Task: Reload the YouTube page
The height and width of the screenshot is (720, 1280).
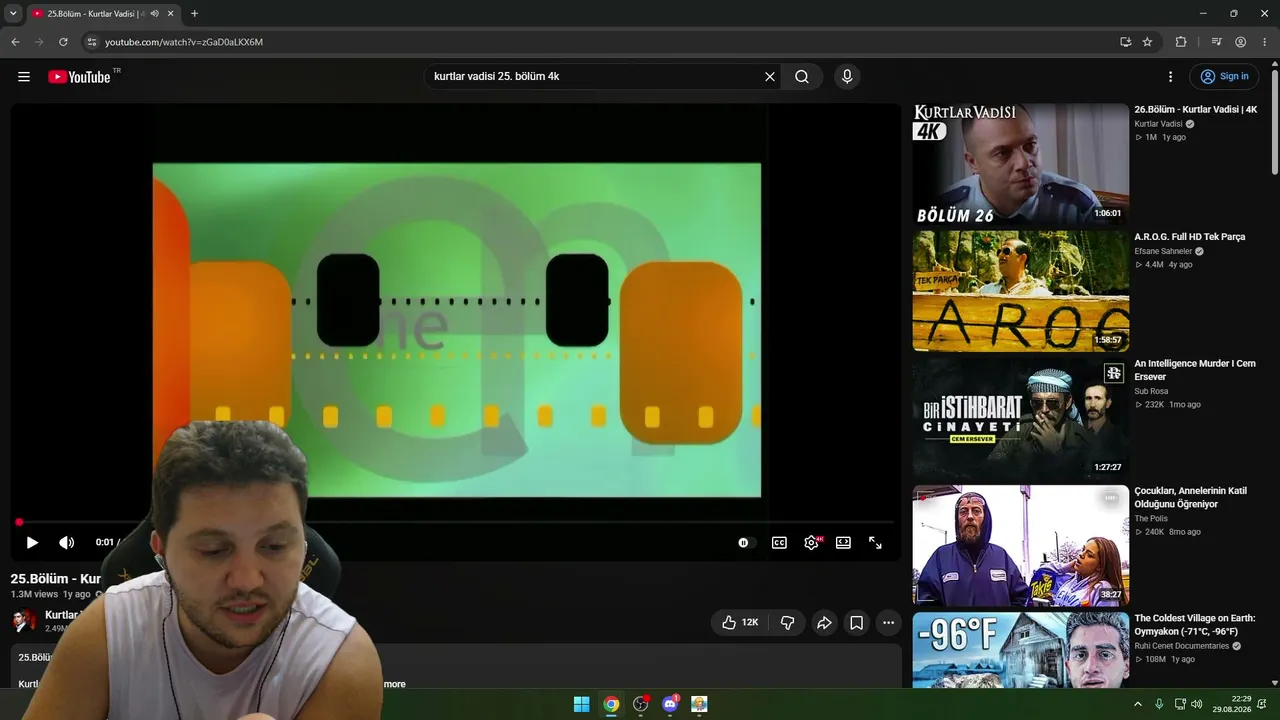Action: click(x=63, y=42)
